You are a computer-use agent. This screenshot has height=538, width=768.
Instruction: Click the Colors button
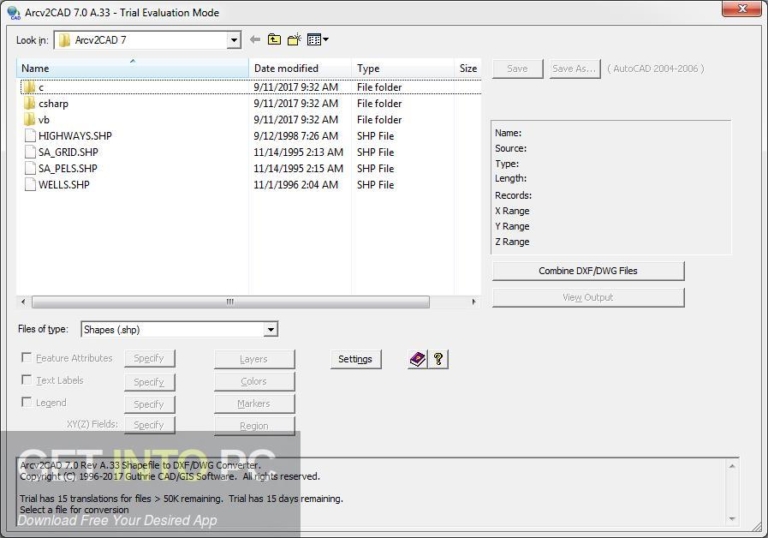[x=254, y=381]
